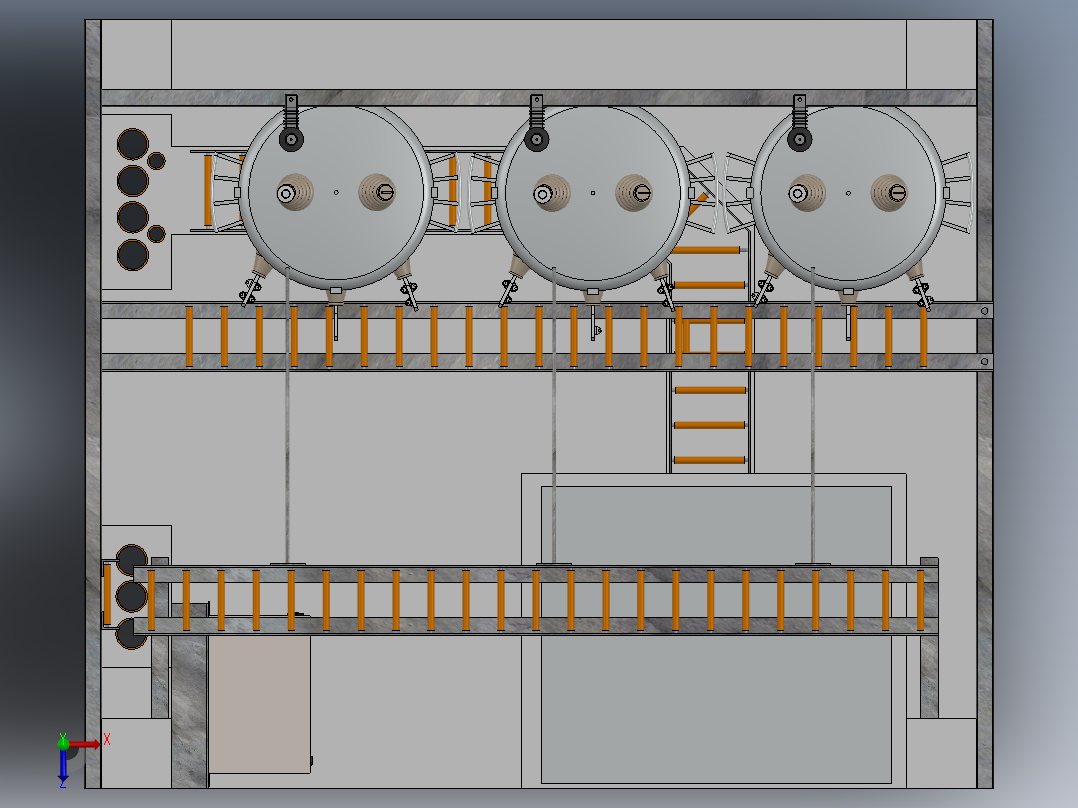Click the blue Z axis arrow of the orientation triad
This screenshot has width=1078, height=808.
(x=63, y=767)
